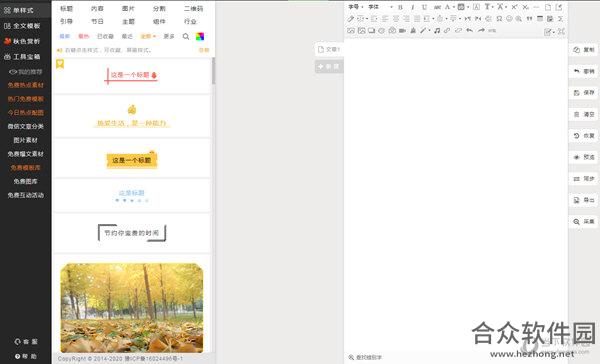The height and width of the screenshot is (364, 600).
Task: Select the 分割 style category tab
Action: click(x=159, y=8)
